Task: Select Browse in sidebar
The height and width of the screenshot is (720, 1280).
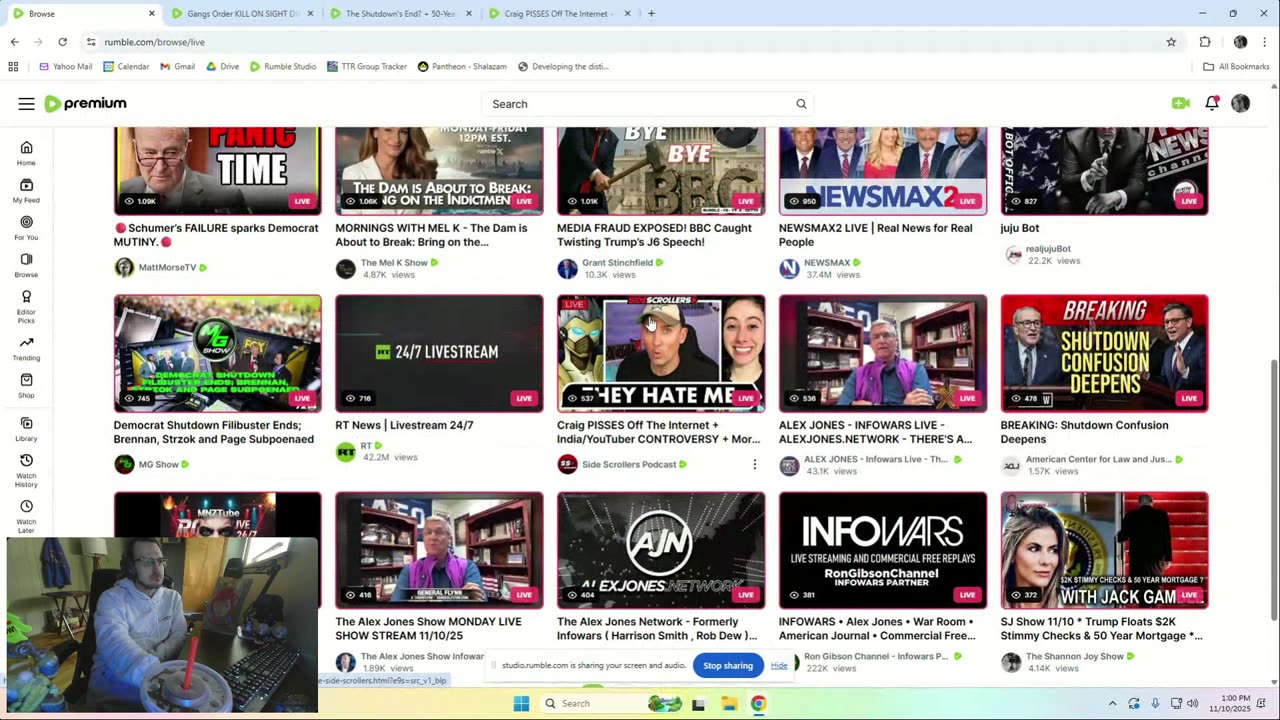Action: point(26,265)
